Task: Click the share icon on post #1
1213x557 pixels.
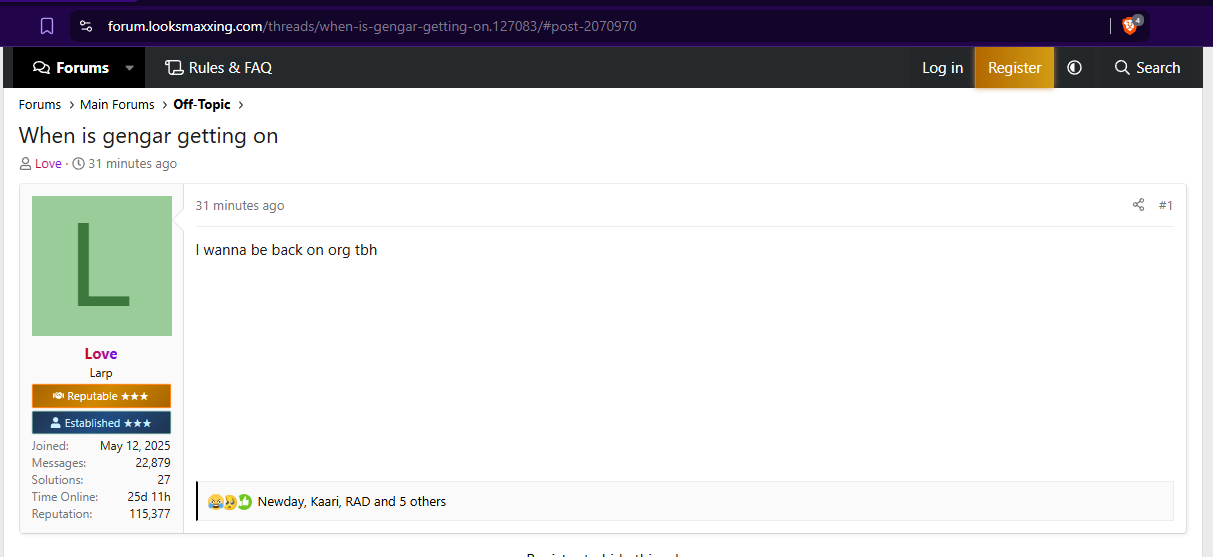Action: tap(1138, 205)
